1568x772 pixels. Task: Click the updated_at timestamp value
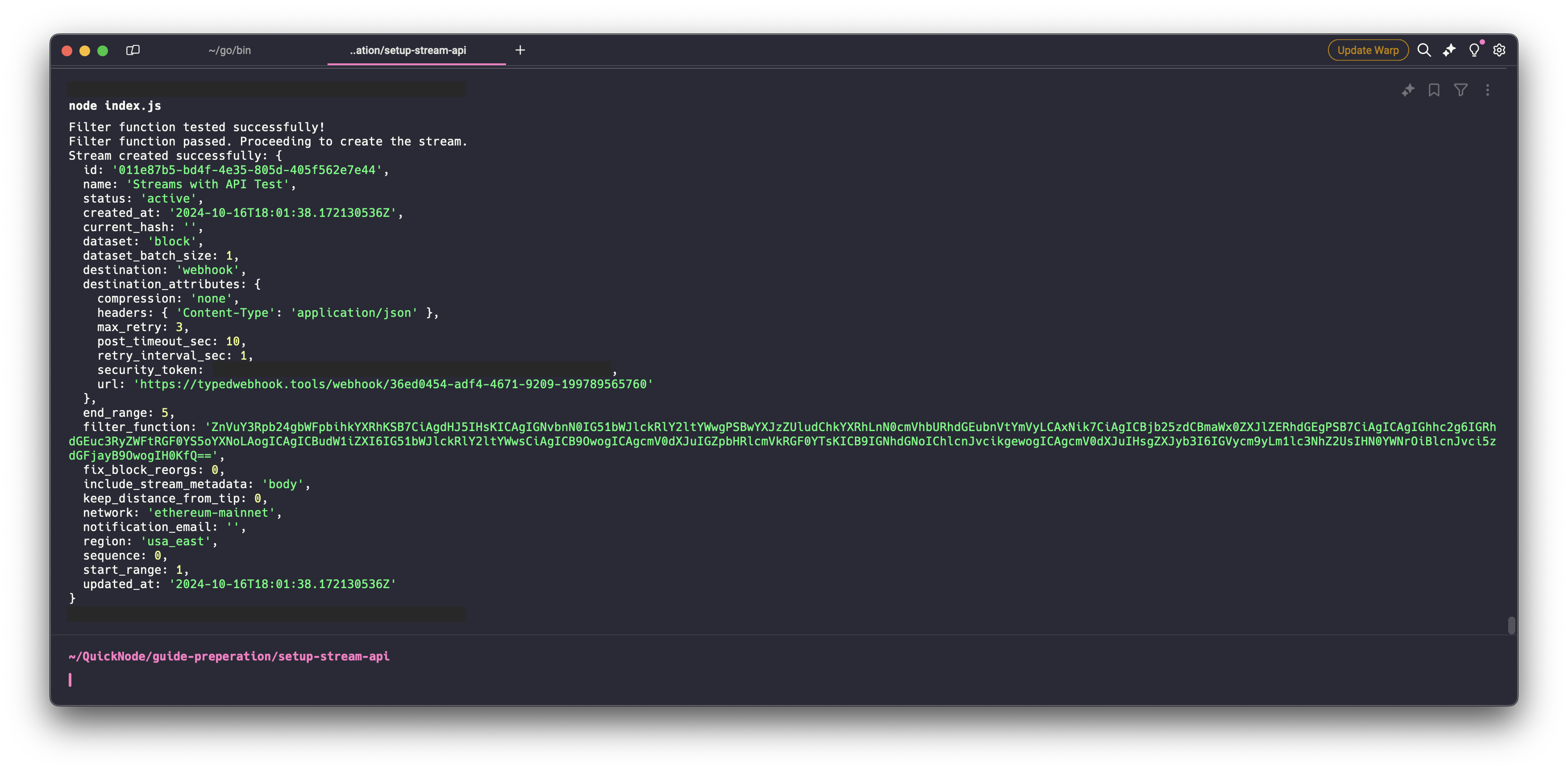coord(283,584)
